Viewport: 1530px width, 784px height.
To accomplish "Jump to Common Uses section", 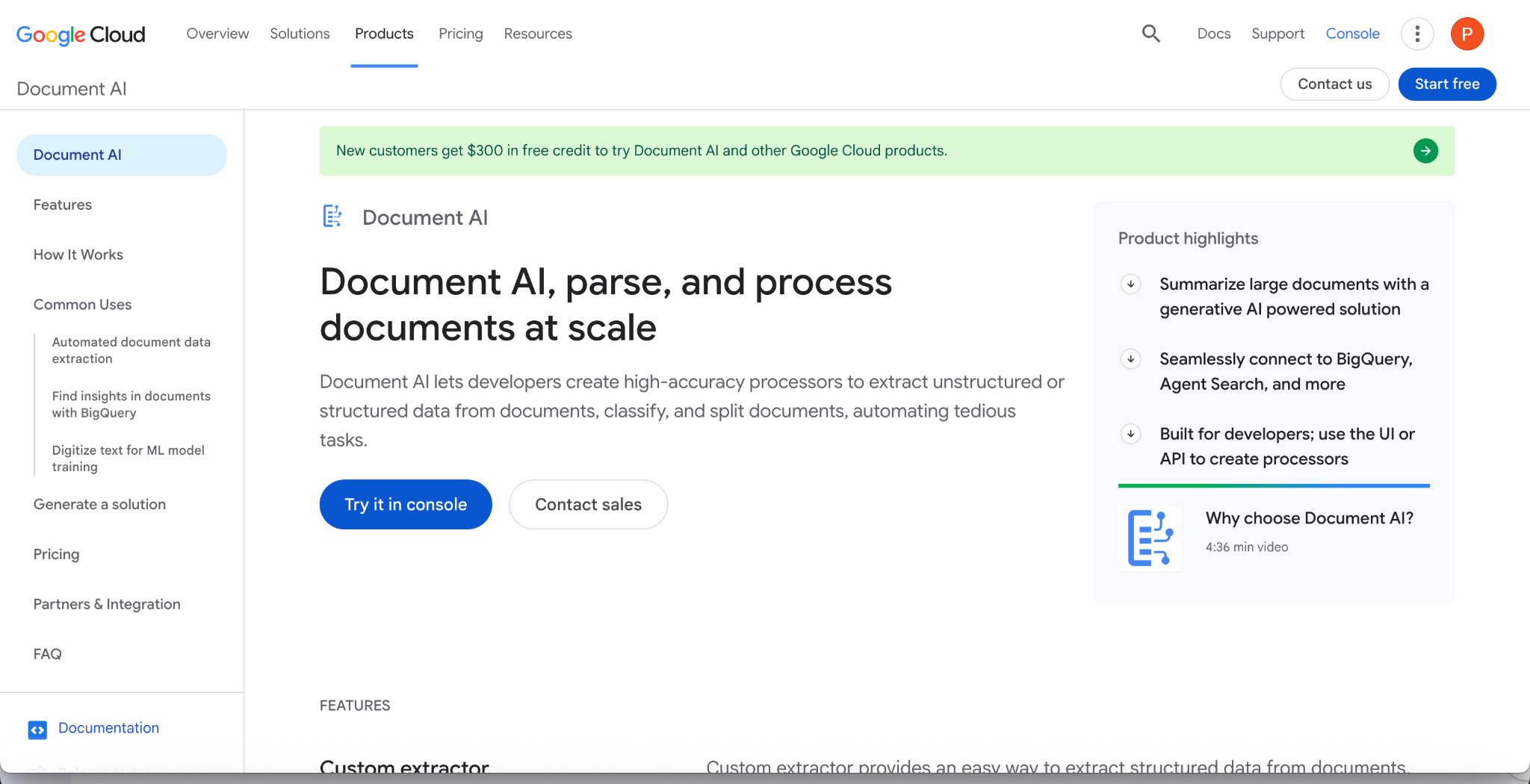I will tap(82, 305).
